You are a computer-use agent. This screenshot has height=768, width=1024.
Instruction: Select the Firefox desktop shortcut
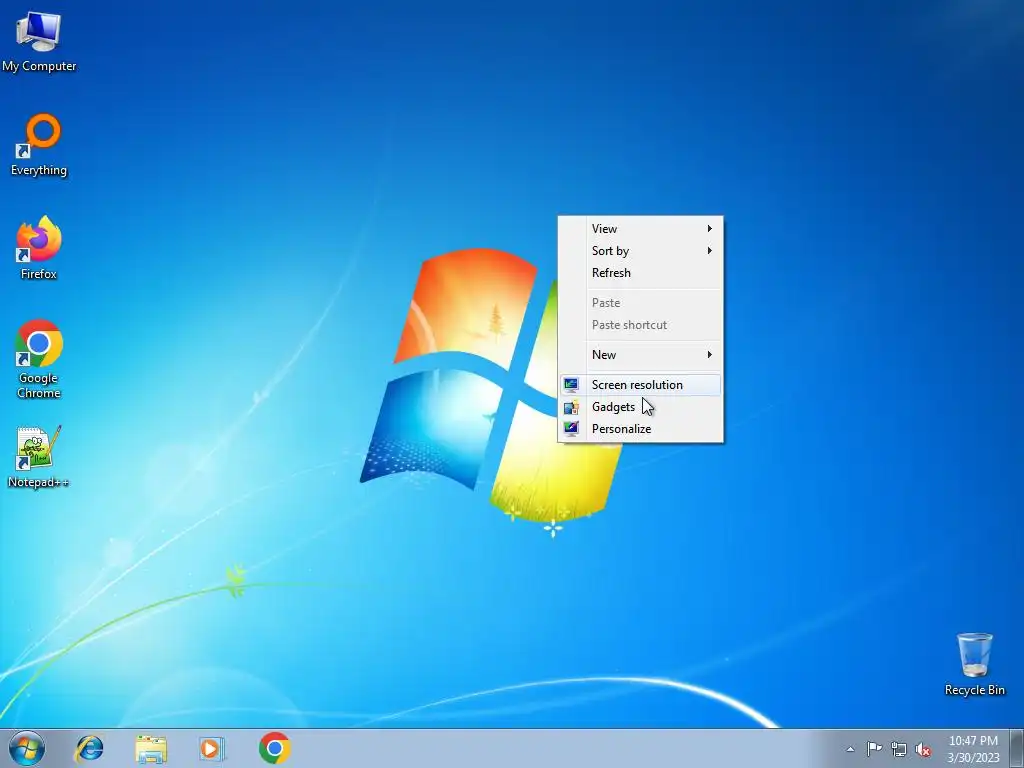point(39,248)
